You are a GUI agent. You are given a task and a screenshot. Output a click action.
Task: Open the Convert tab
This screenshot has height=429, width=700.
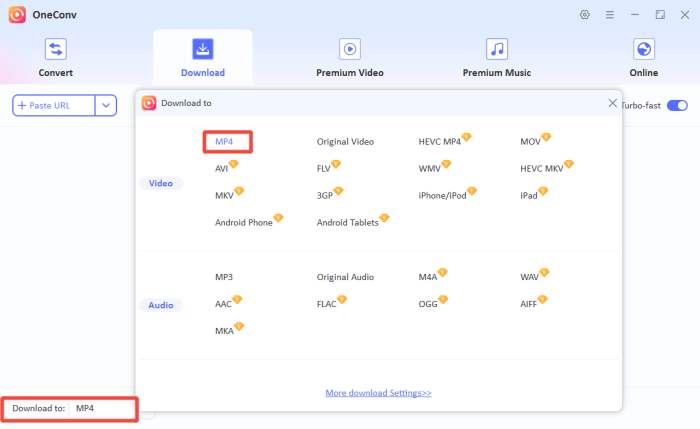click(x=55, y=58)
